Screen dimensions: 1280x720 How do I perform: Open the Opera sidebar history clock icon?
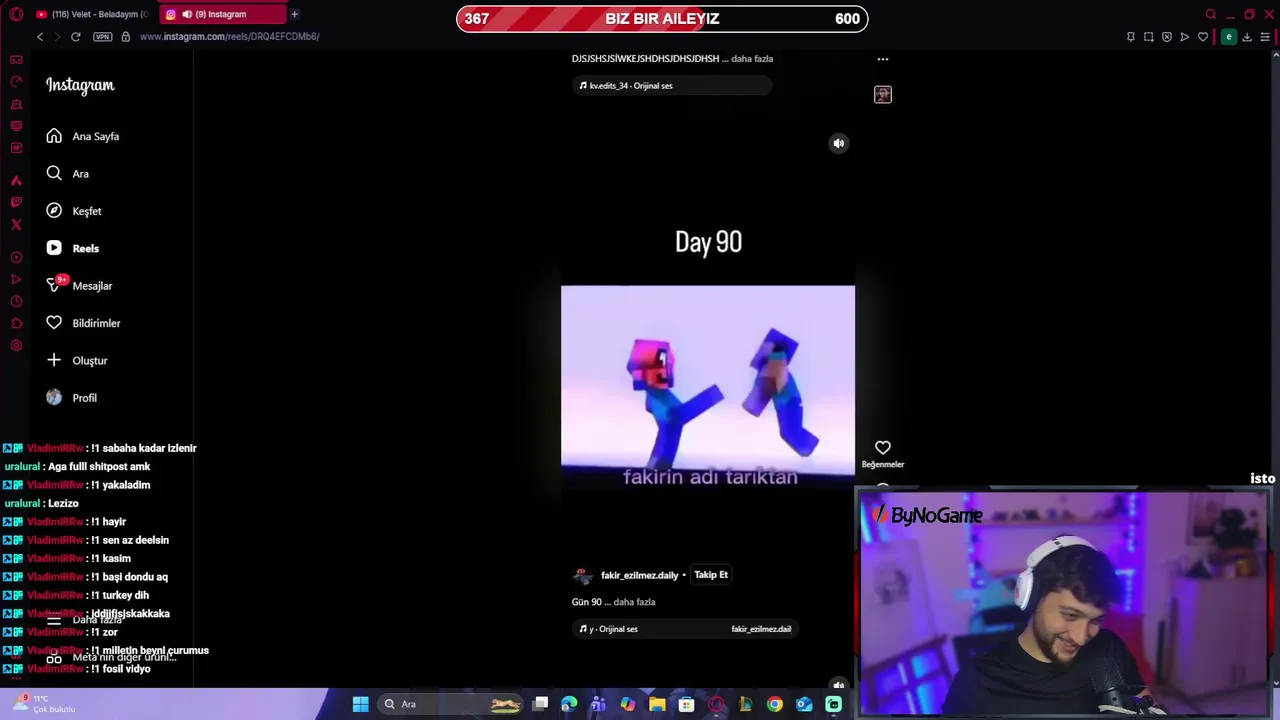tap(16, 301)
